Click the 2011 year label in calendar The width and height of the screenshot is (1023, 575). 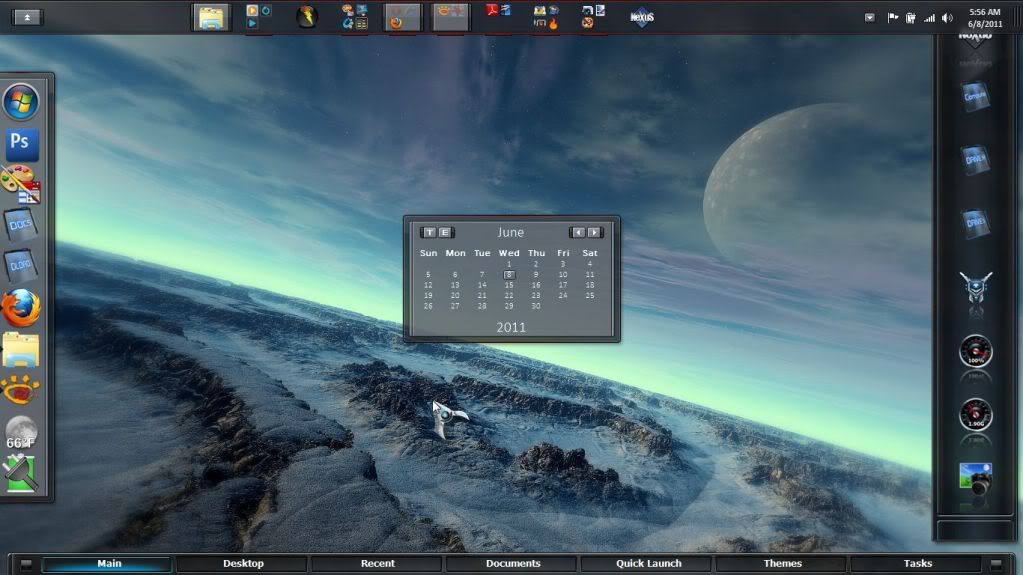[x=511, y=328]
